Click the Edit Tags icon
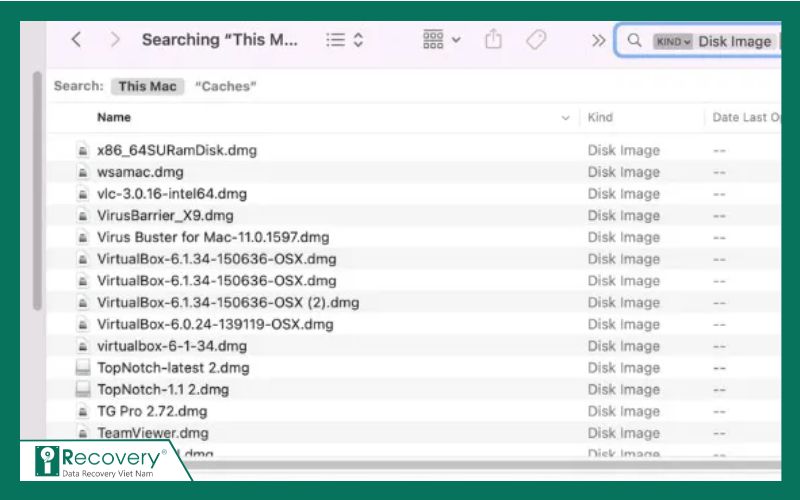Image resolution: width=800 pixels, height=500 pixels. tap(536, 39)
